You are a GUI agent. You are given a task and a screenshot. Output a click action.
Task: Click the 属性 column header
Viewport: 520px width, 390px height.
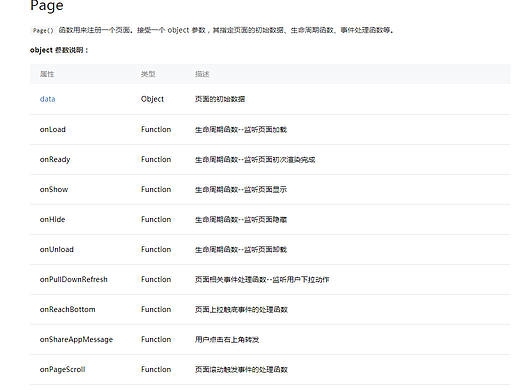tap(47, 74)
